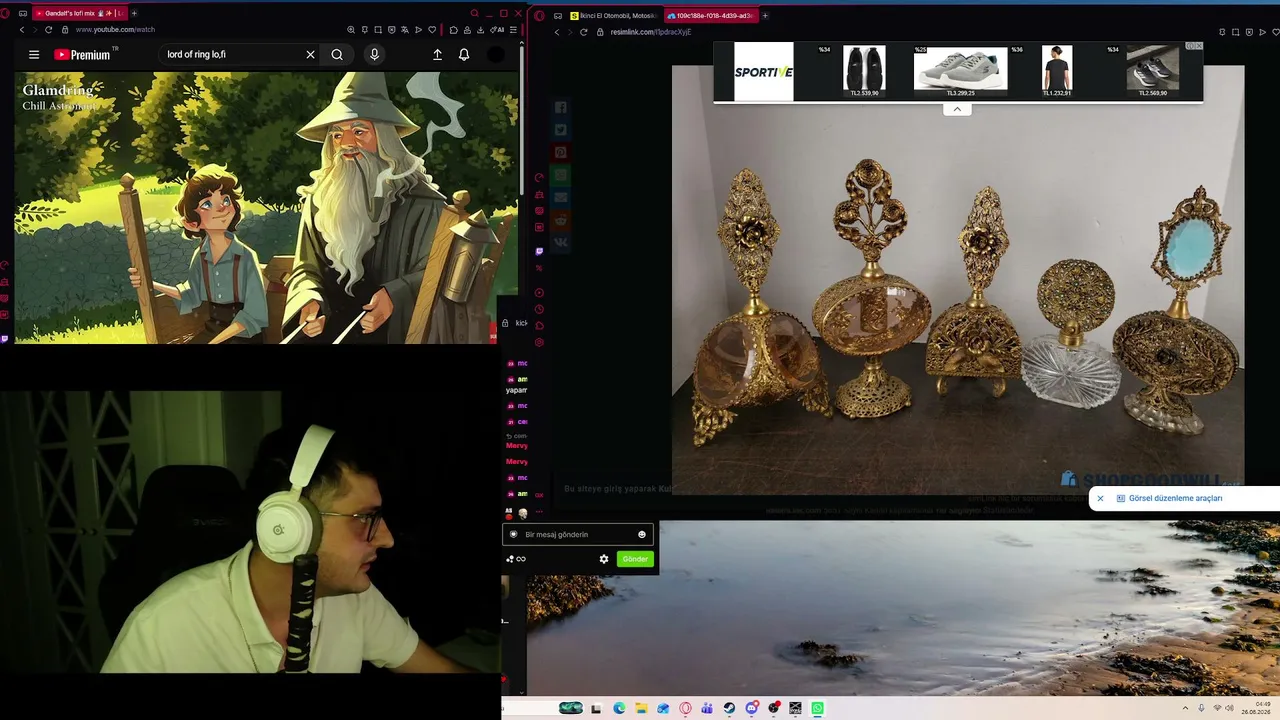Share the image on Twitter
Viewport: 1280px width, 720px height.
coord(560,130)
